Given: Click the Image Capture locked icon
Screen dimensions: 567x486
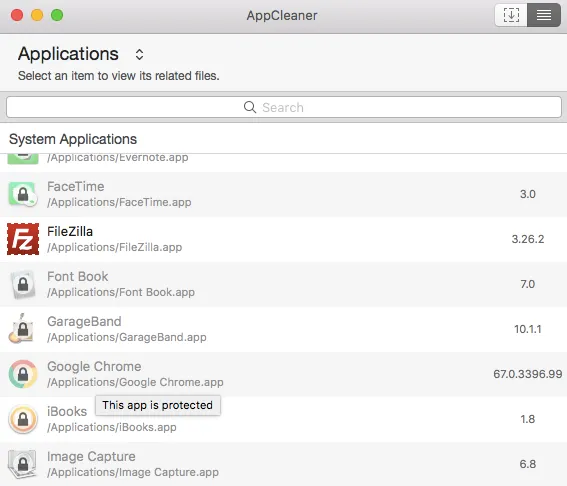Looking at the screenshot, I should click(x=23, y=464).
